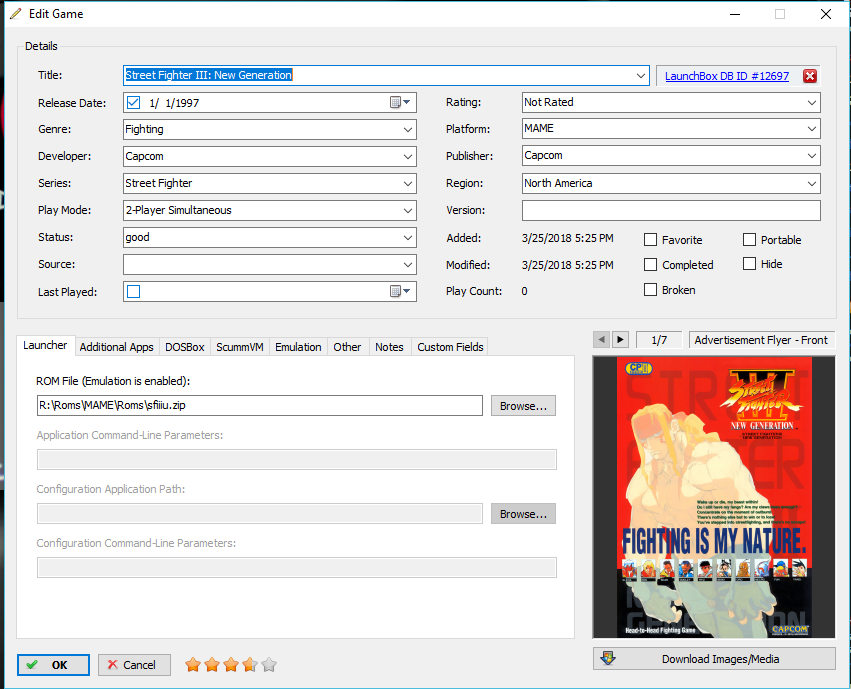The height and width of the screenshot is (689, 851).
Task: Open the Source dropdown
Action: pos(408,265)
